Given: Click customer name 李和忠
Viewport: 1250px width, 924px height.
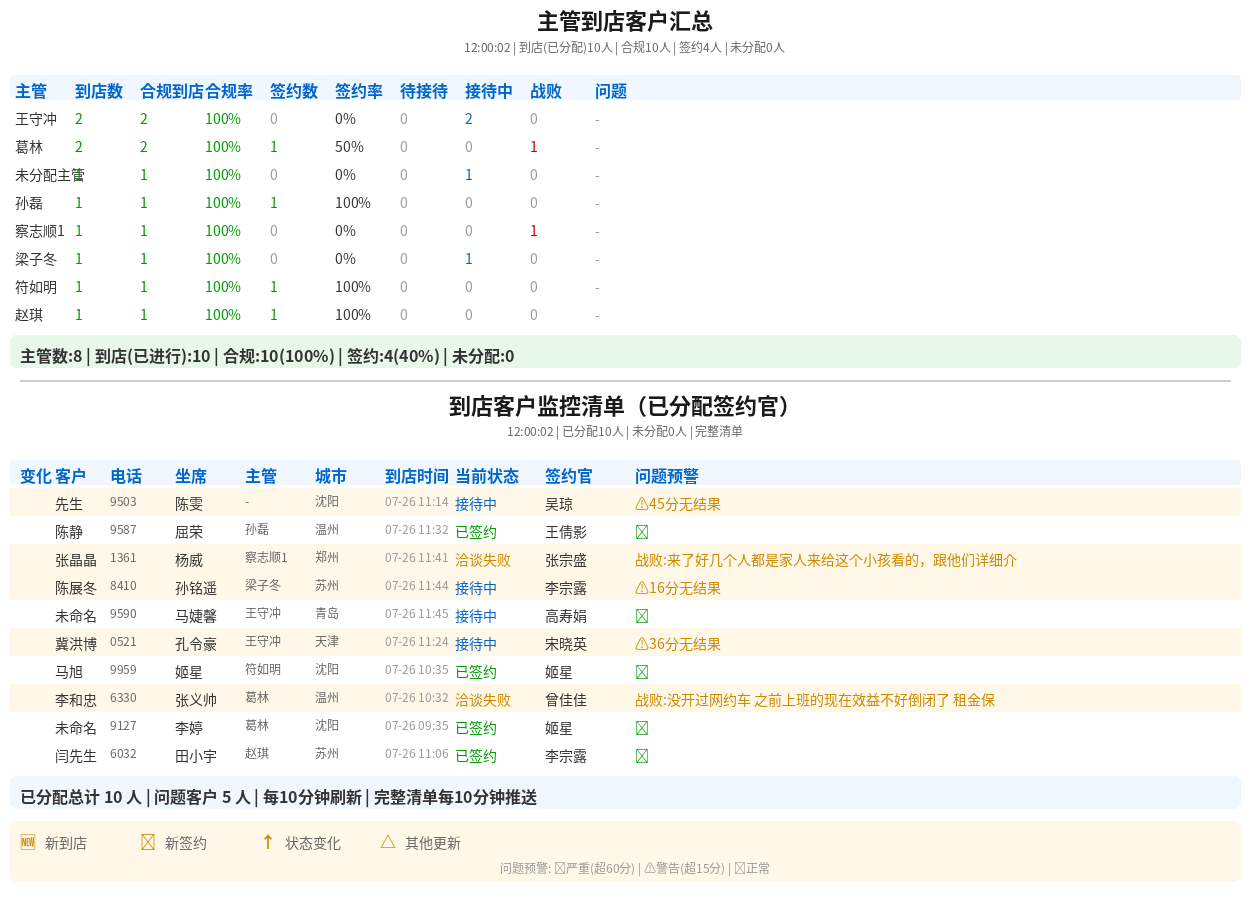Looking at the screenshot, I should [76, 700].
